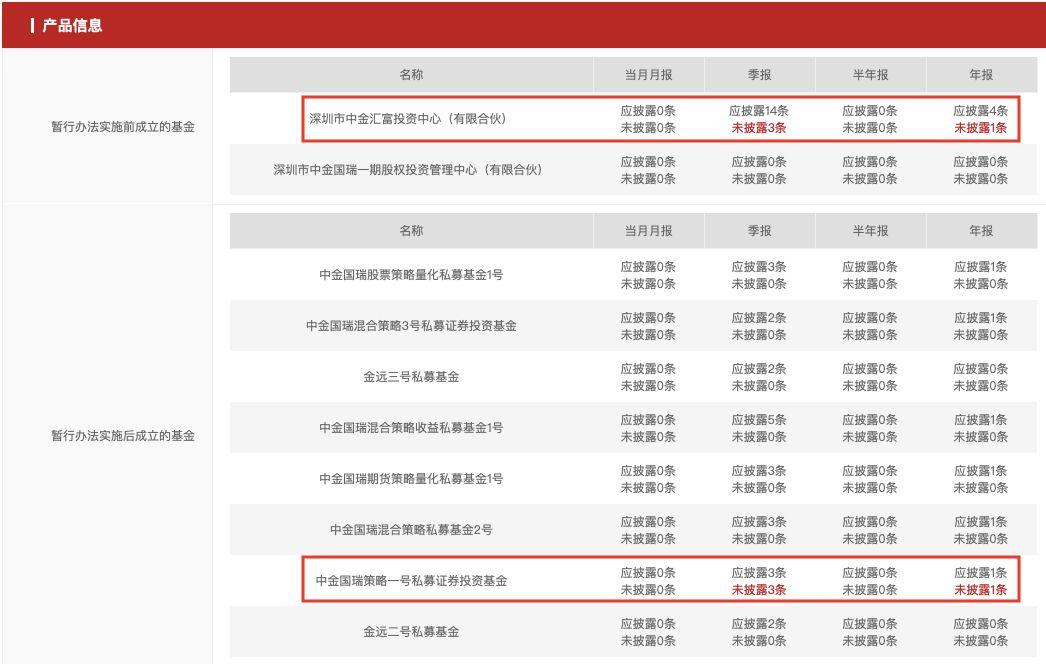
Task: Select the 暂行办法实施前成立的基金 category label
Action: click(123, 127)
